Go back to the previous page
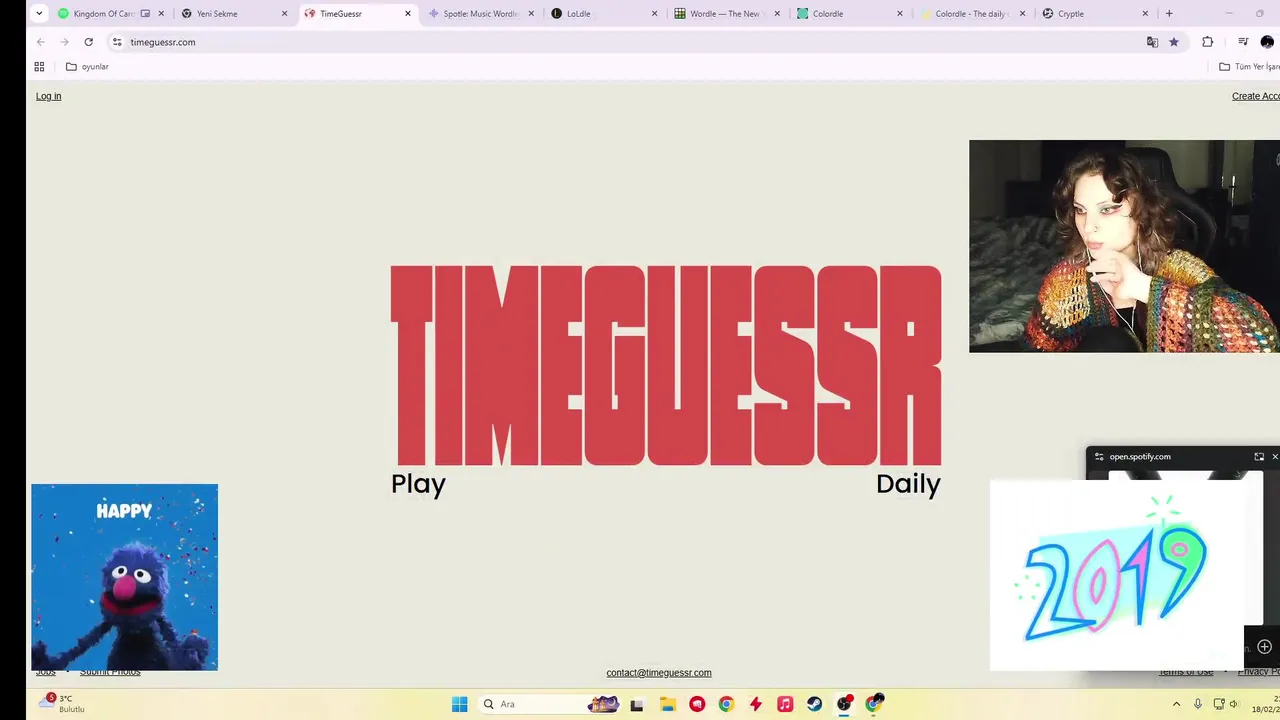This screenshot has width=1280, height=720. (x=40, y=42)
